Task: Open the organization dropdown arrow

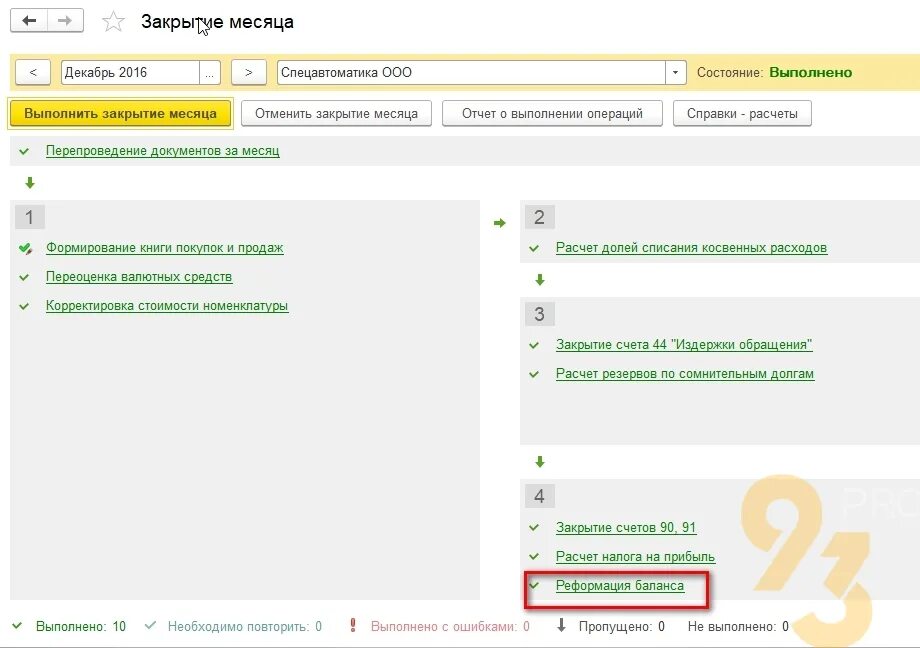Action: (676, 71)
